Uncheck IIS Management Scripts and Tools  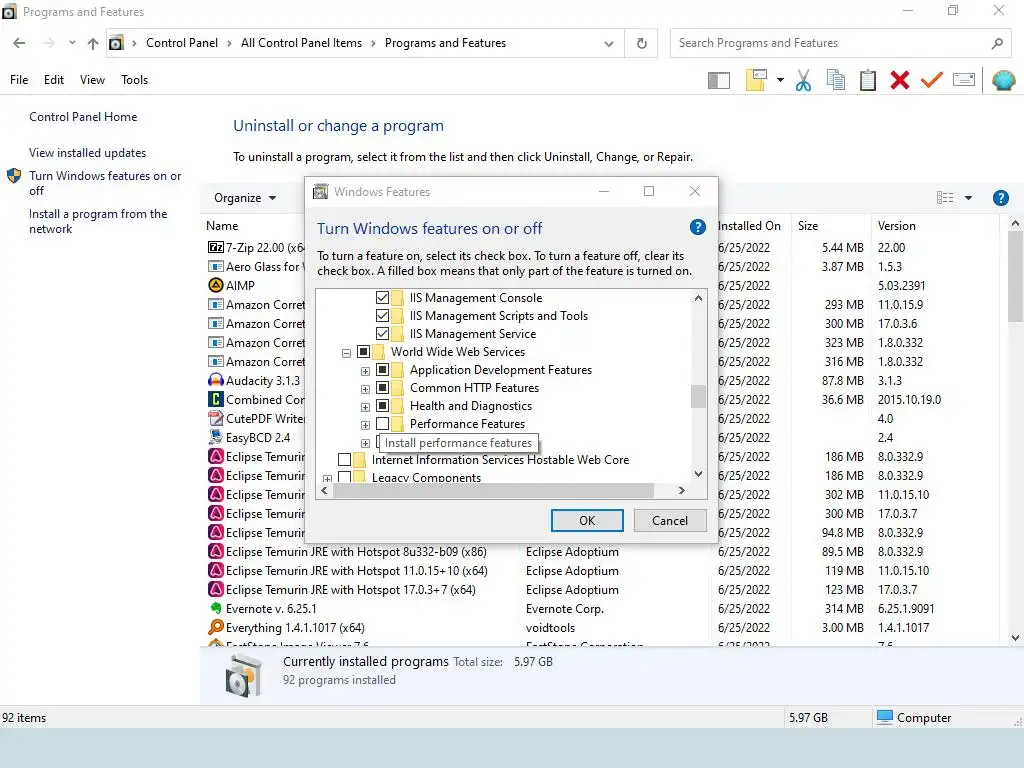pos(383,315)
